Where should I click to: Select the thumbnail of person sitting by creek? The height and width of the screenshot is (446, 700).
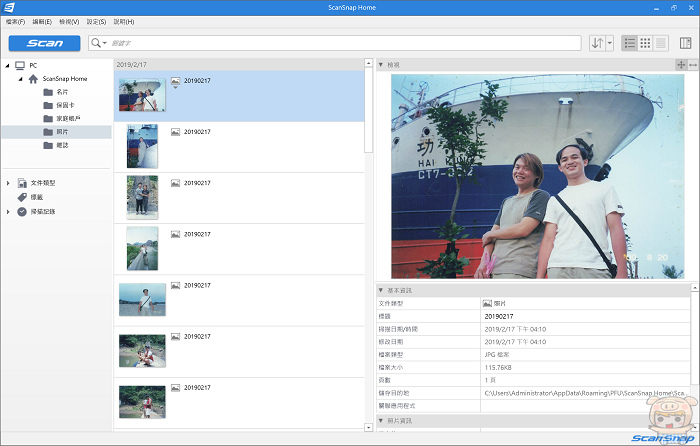pyautogui.click(x=142, y=351)
